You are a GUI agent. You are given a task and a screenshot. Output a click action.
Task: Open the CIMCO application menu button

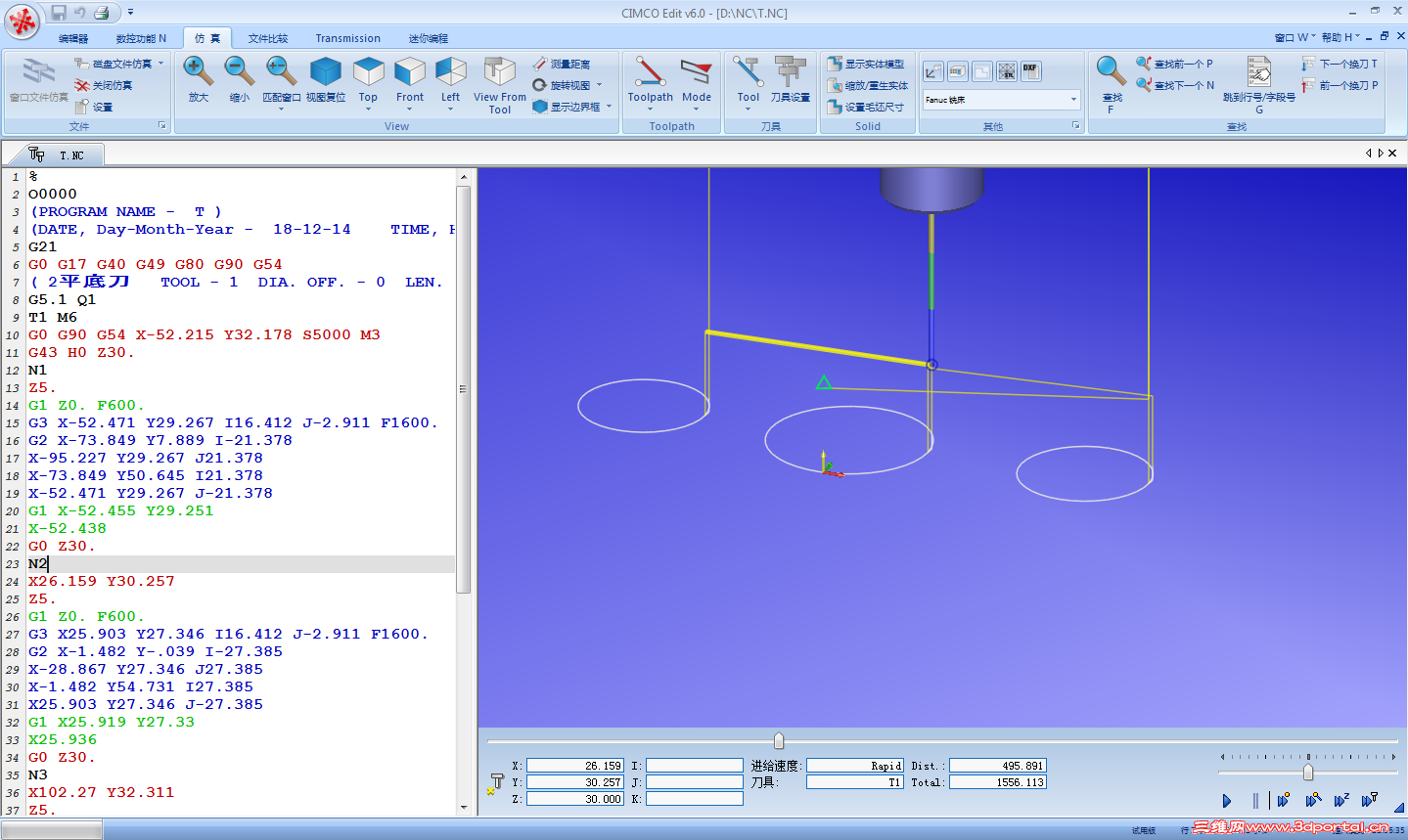23,20
